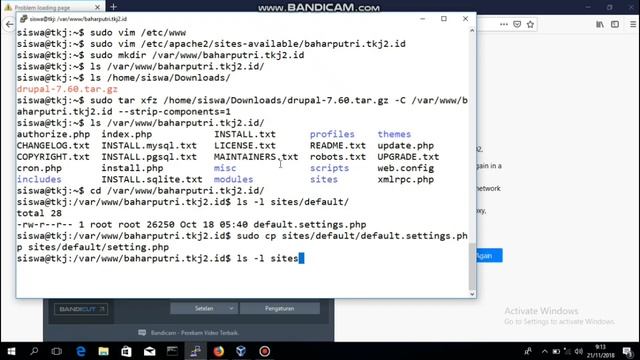This screenshot has height=360, width=640.
Task: Open network icon in system tray
Action: [567, 351]
